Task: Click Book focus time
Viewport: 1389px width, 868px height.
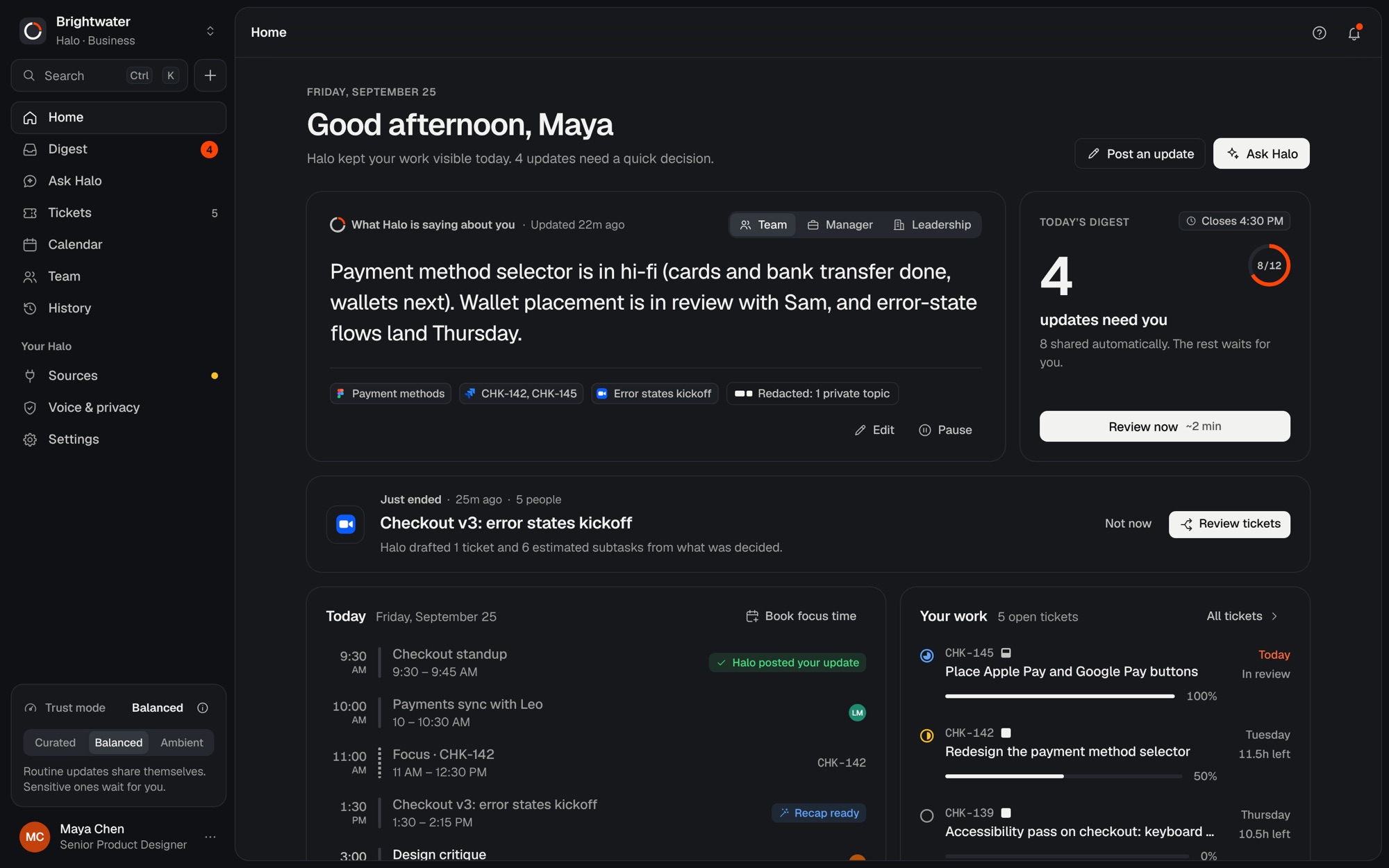Action: [x=801, y=616]
